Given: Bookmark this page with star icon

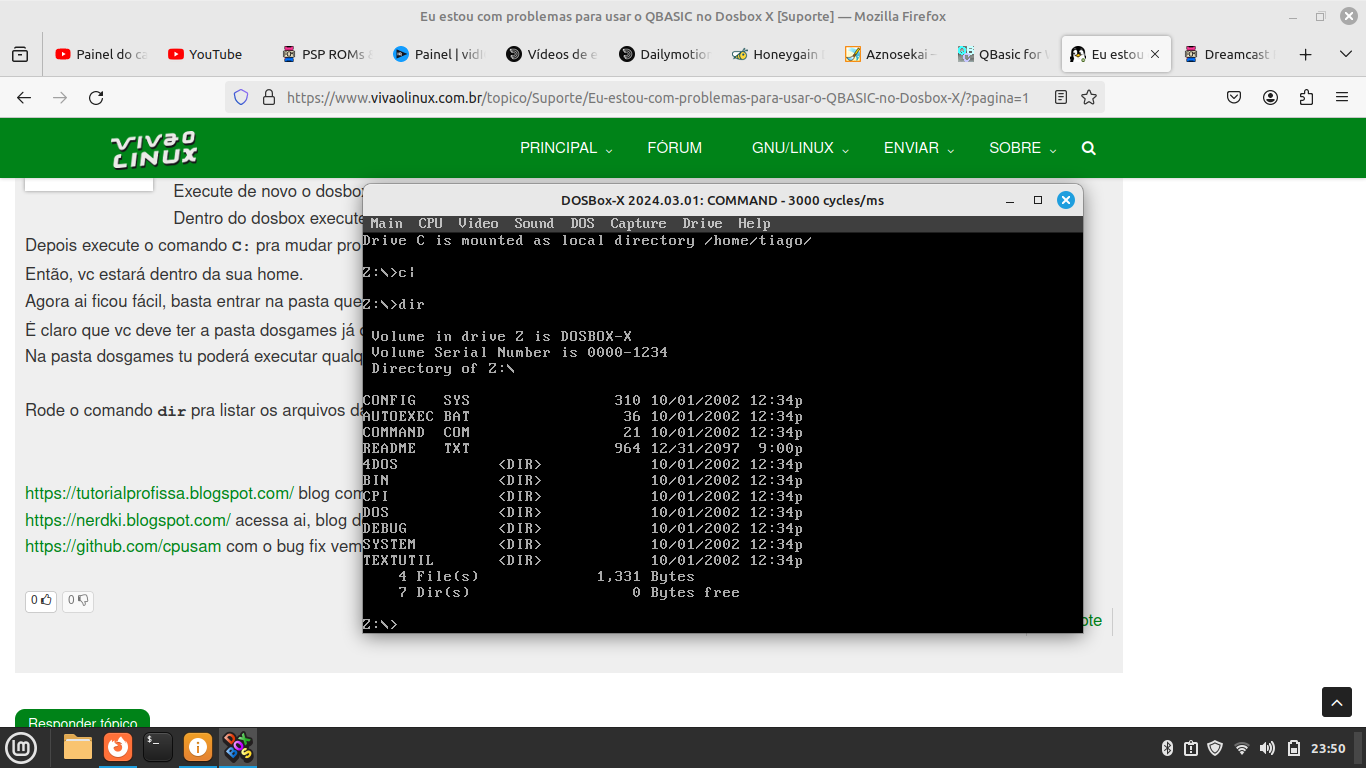Looking at the screenshot, I should pos(1089,97).
